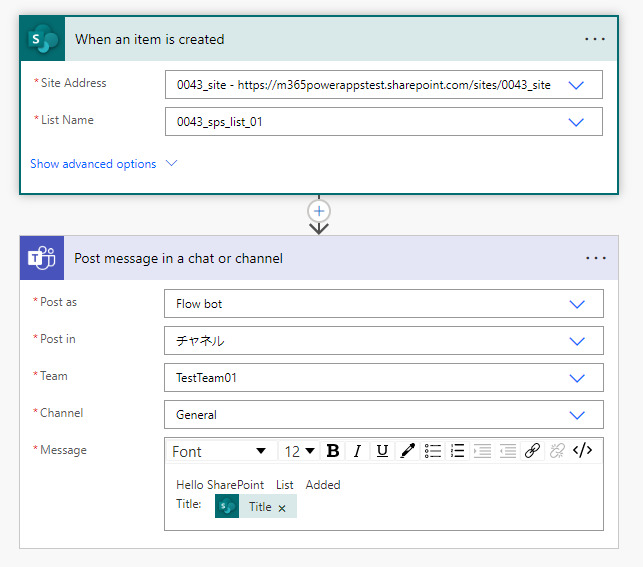This screenshot has width=643, height=567.
Task: Expand the List Name dropdown
Action: click(575, 122)
